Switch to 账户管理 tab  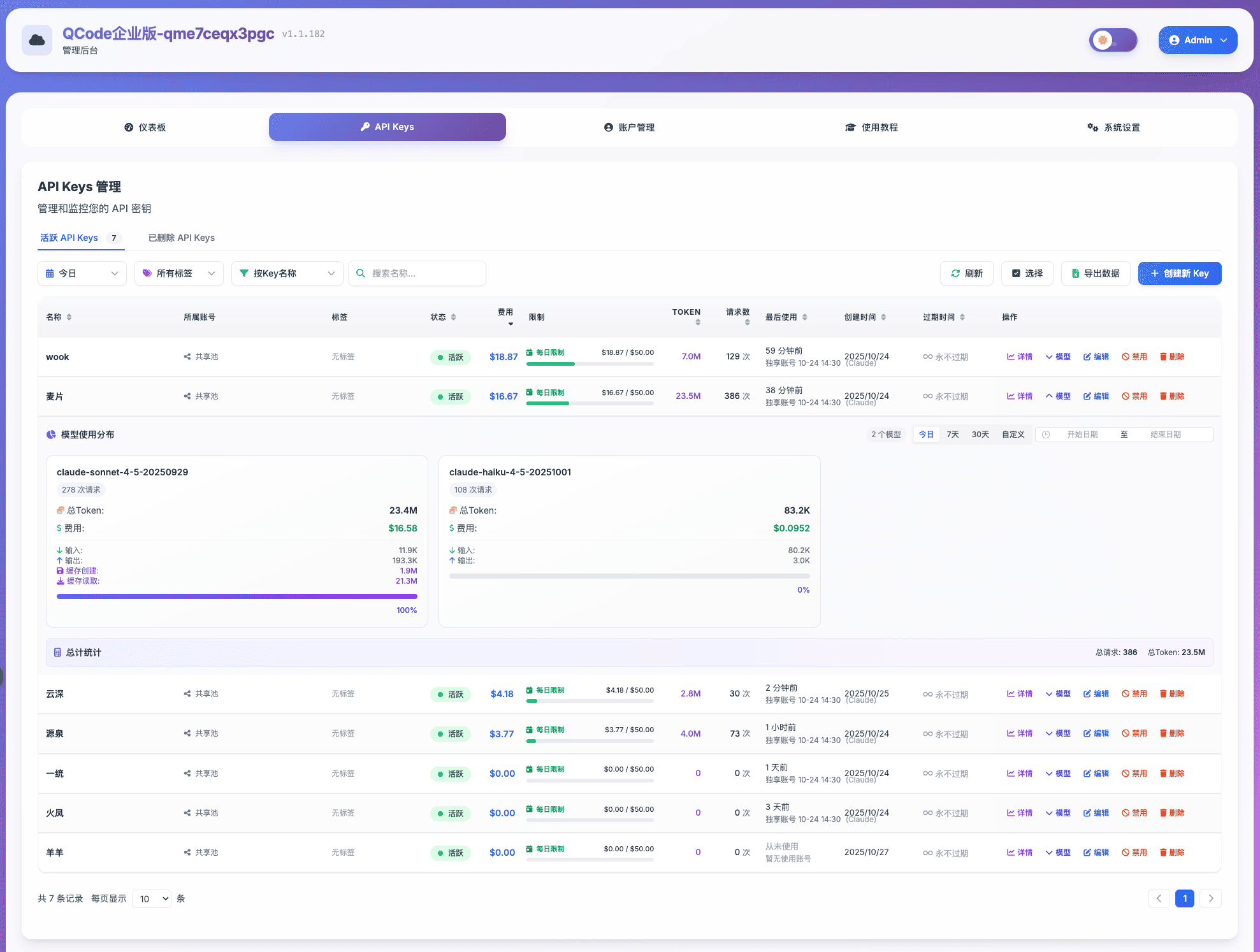(629, 127)
